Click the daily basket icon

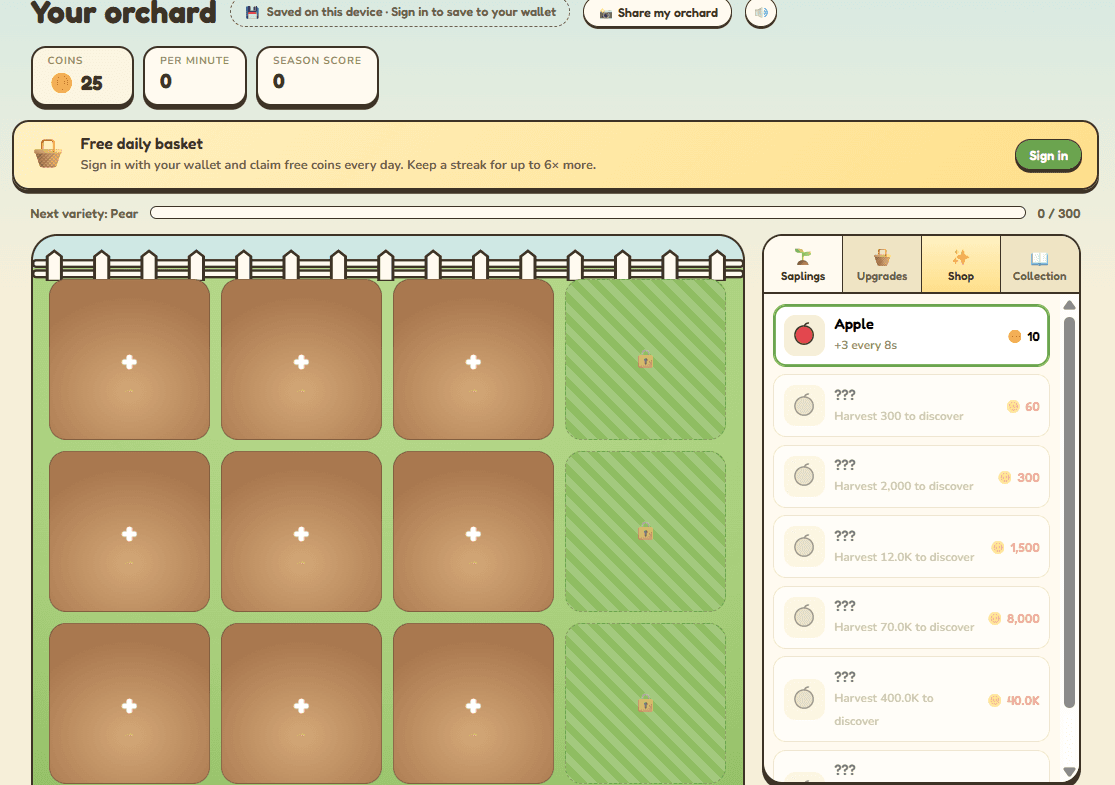[48, 154]
